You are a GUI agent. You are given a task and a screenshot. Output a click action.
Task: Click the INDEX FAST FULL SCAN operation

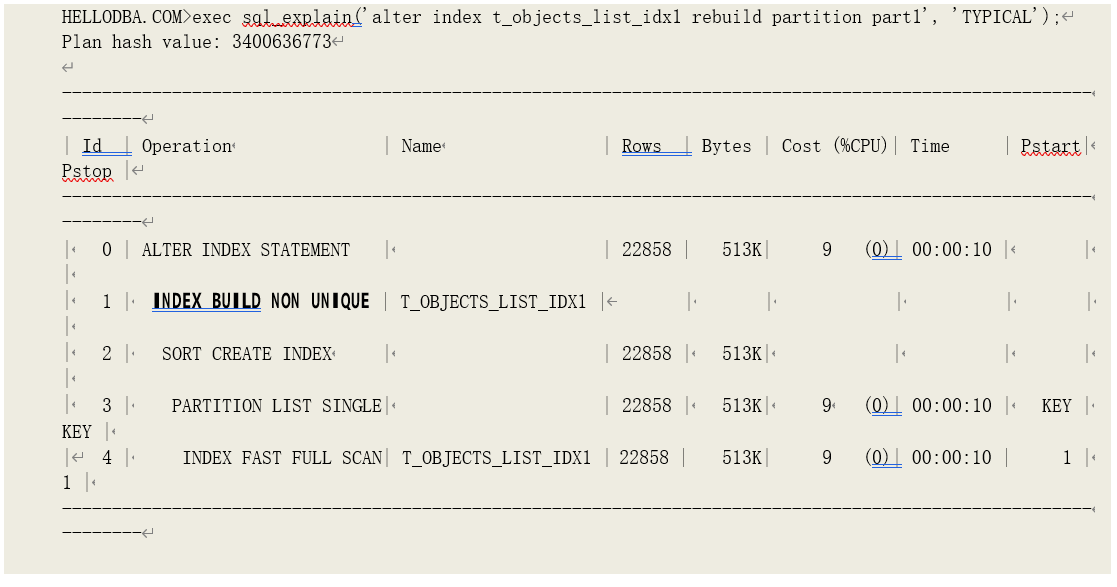pyautogui.click(x=282, y=458)
